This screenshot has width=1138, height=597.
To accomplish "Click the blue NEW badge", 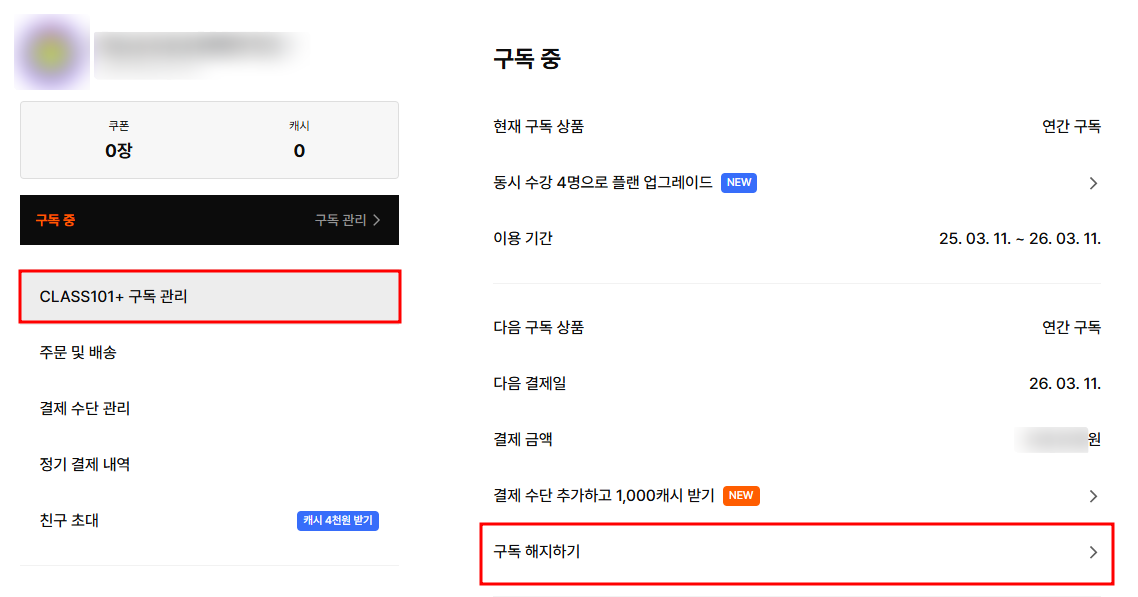I will 739,183.
